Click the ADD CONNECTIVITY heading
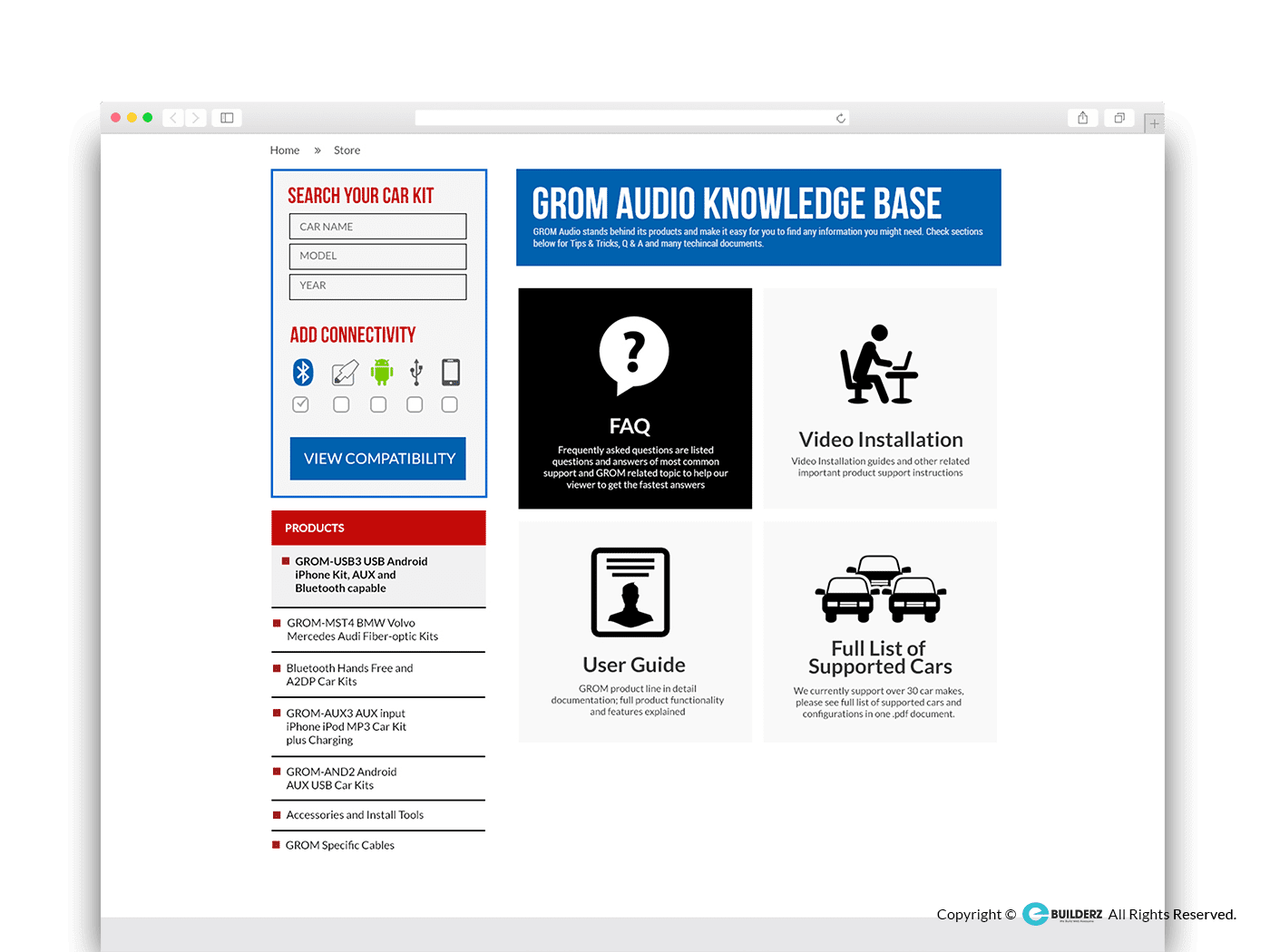 click(x=353, y=335)
